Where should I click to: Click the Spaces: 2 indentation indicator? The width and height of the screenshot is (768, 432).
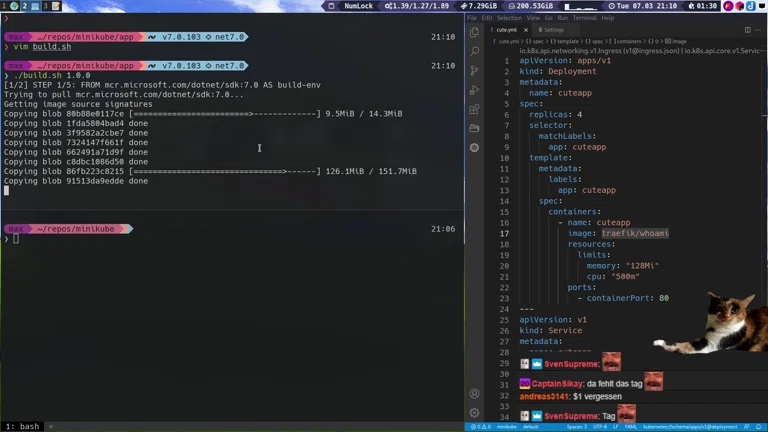[x=576, y=427]
